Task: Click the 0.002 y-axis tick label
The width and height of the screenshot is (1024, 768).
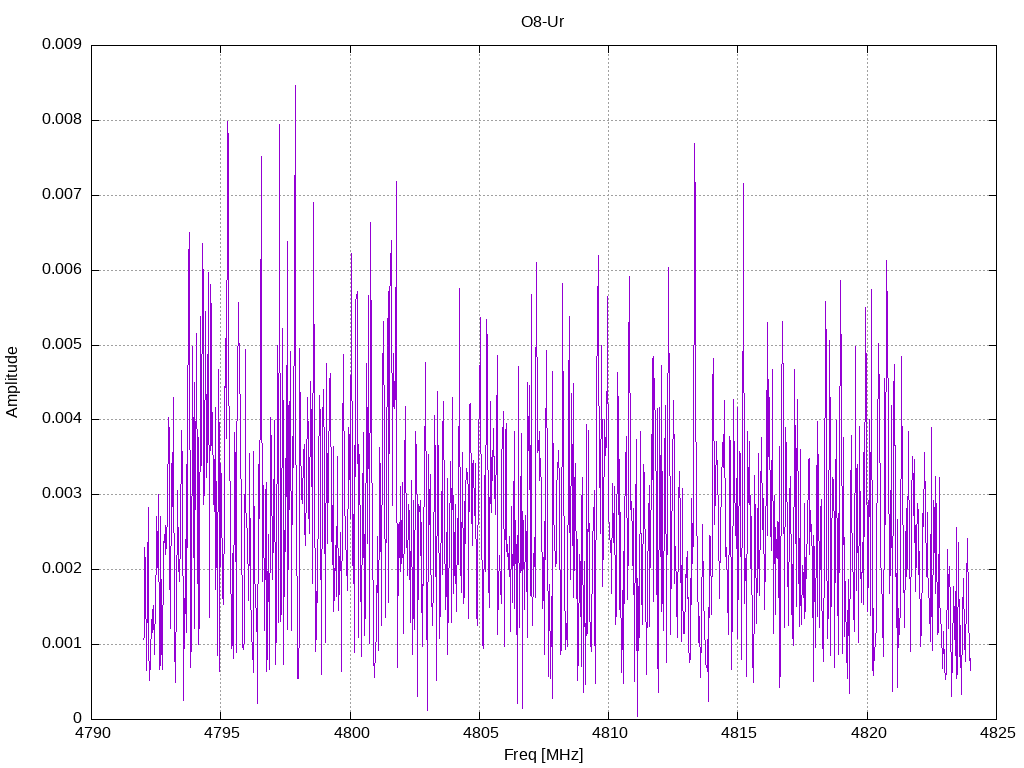Action: pos(62,568)
